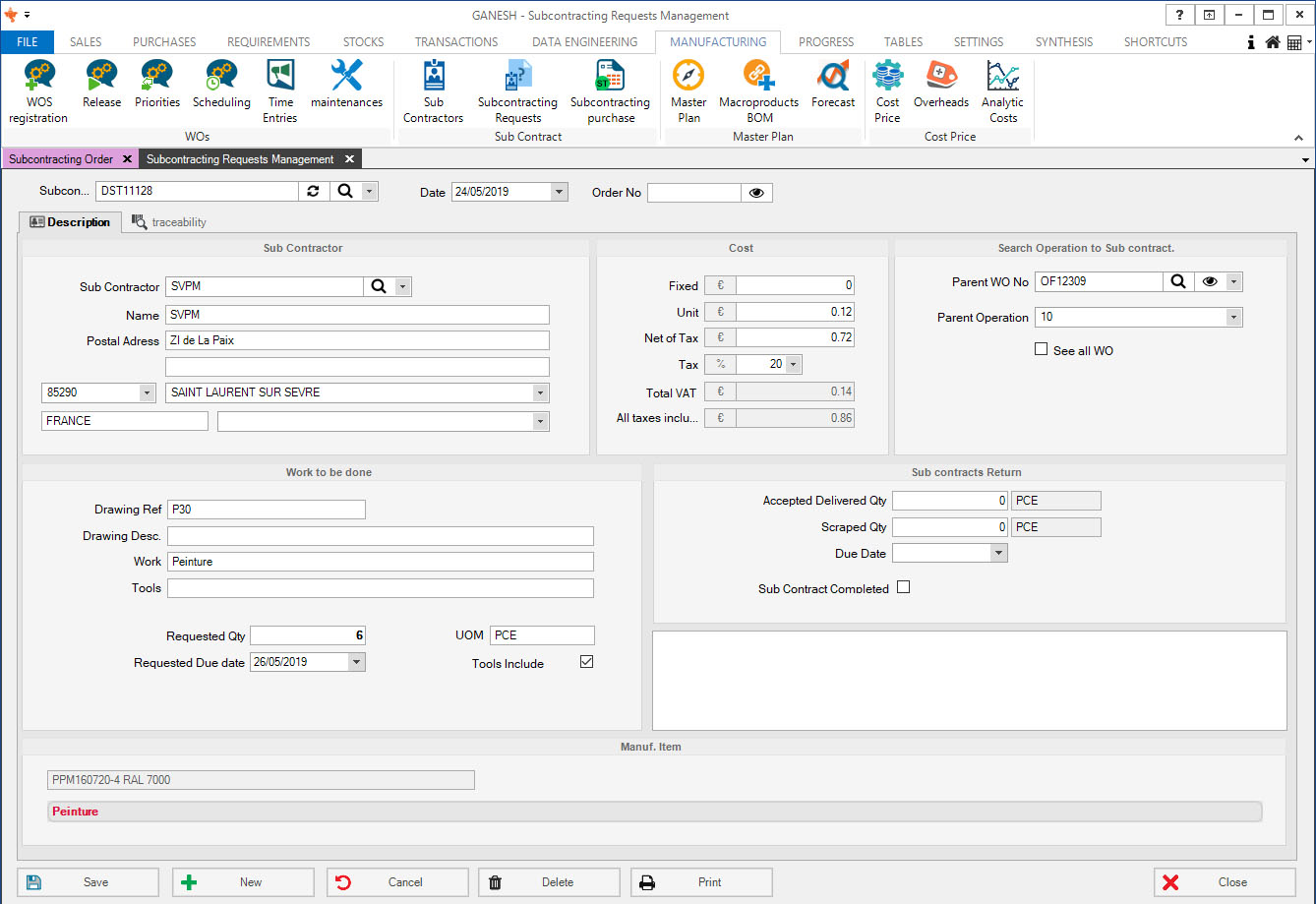Viewport: 1316px width, 904px height.
Task: Launch Subcontracting purchase
Action: 610,90
